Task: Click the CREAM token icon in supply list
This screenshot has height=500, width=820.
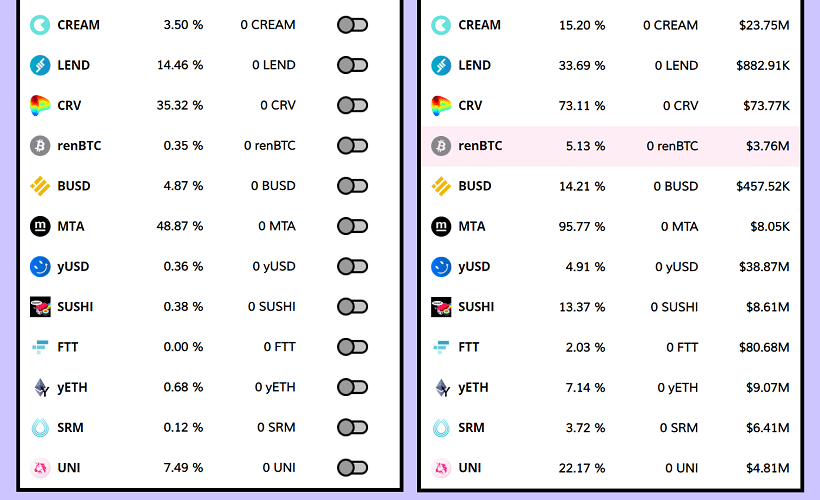Action: point(40,25)
